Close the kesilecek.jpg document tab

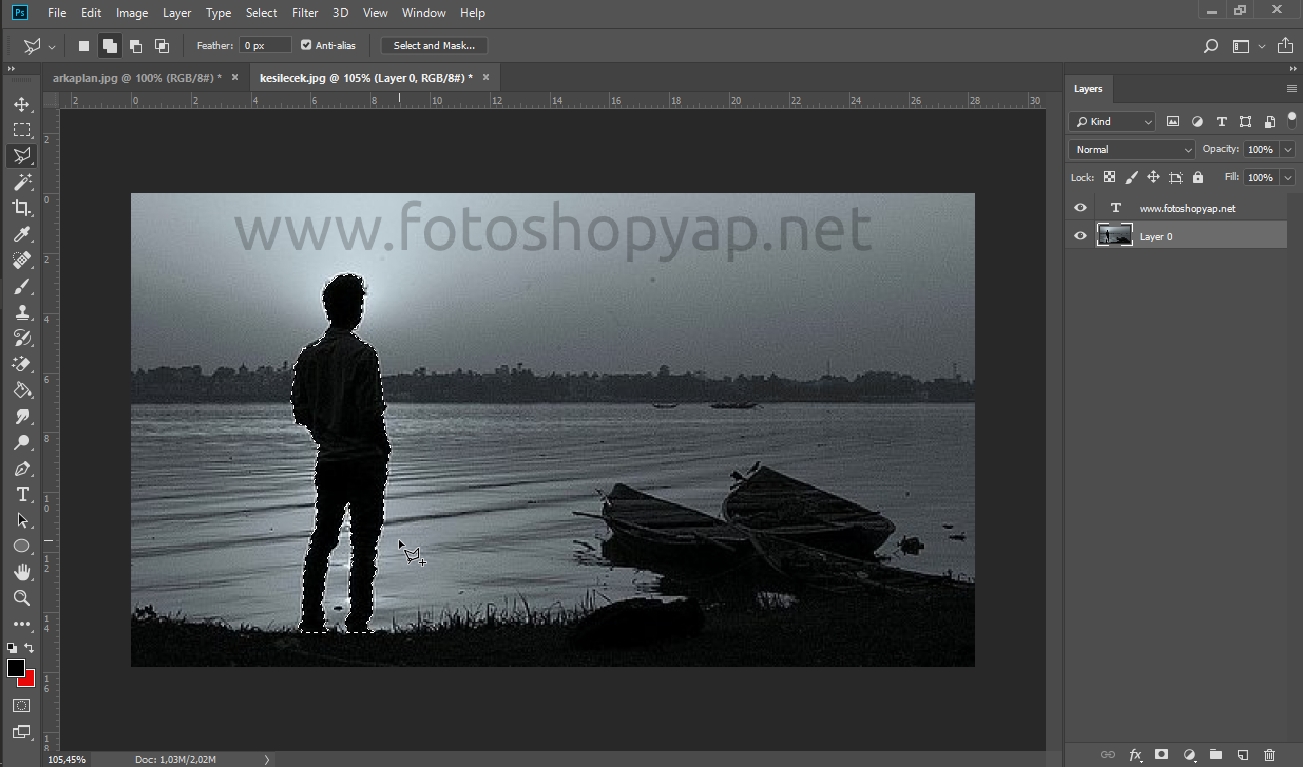[486, 77]
